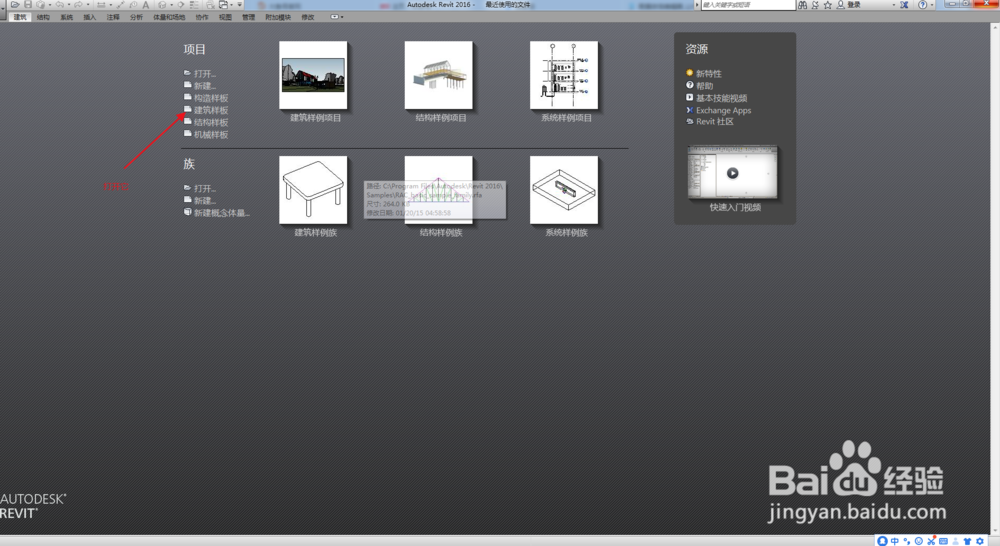Switch to the 插入 ribbon tab
This screenshot has width=1000, height=546.
(x=90, y=17)
